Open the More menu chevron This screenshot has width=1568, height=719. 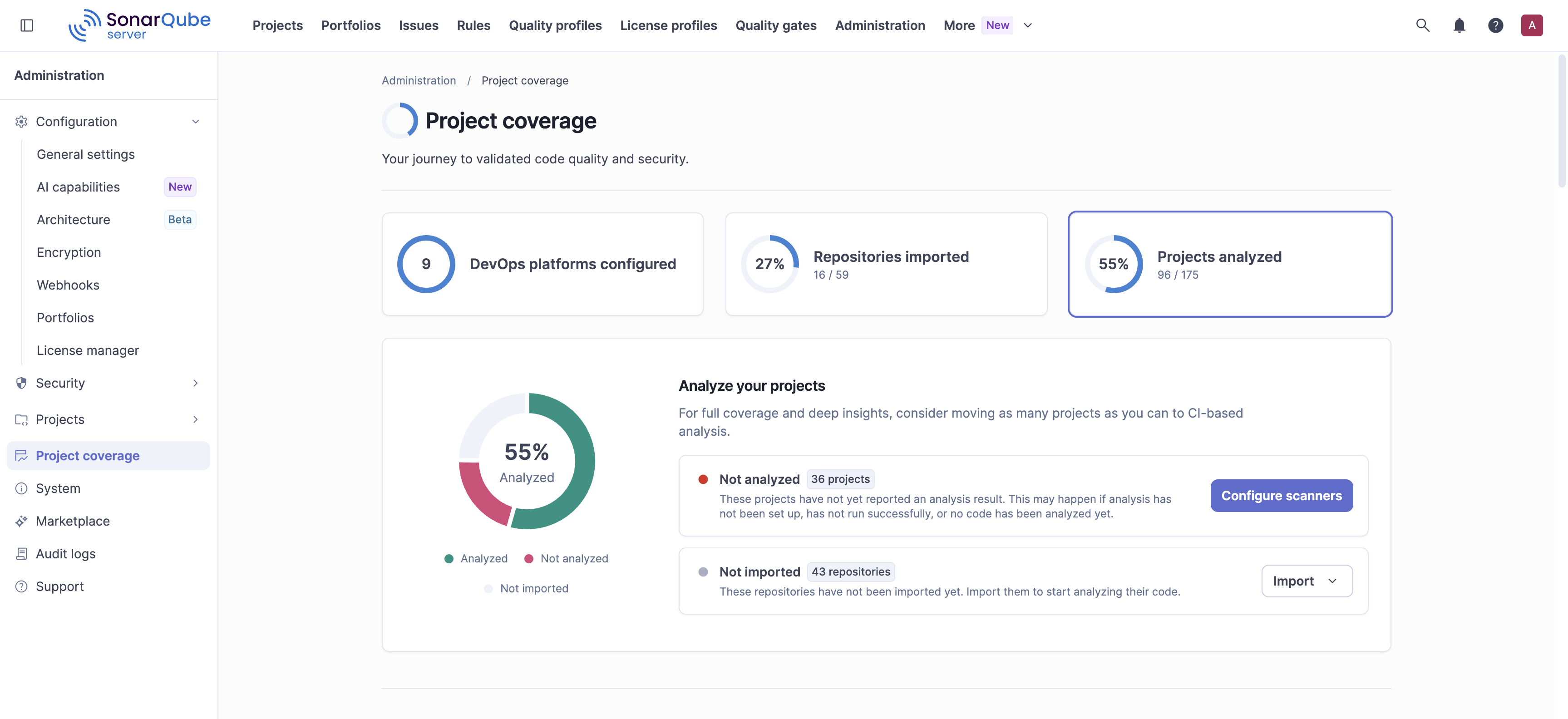[1027, 25]
